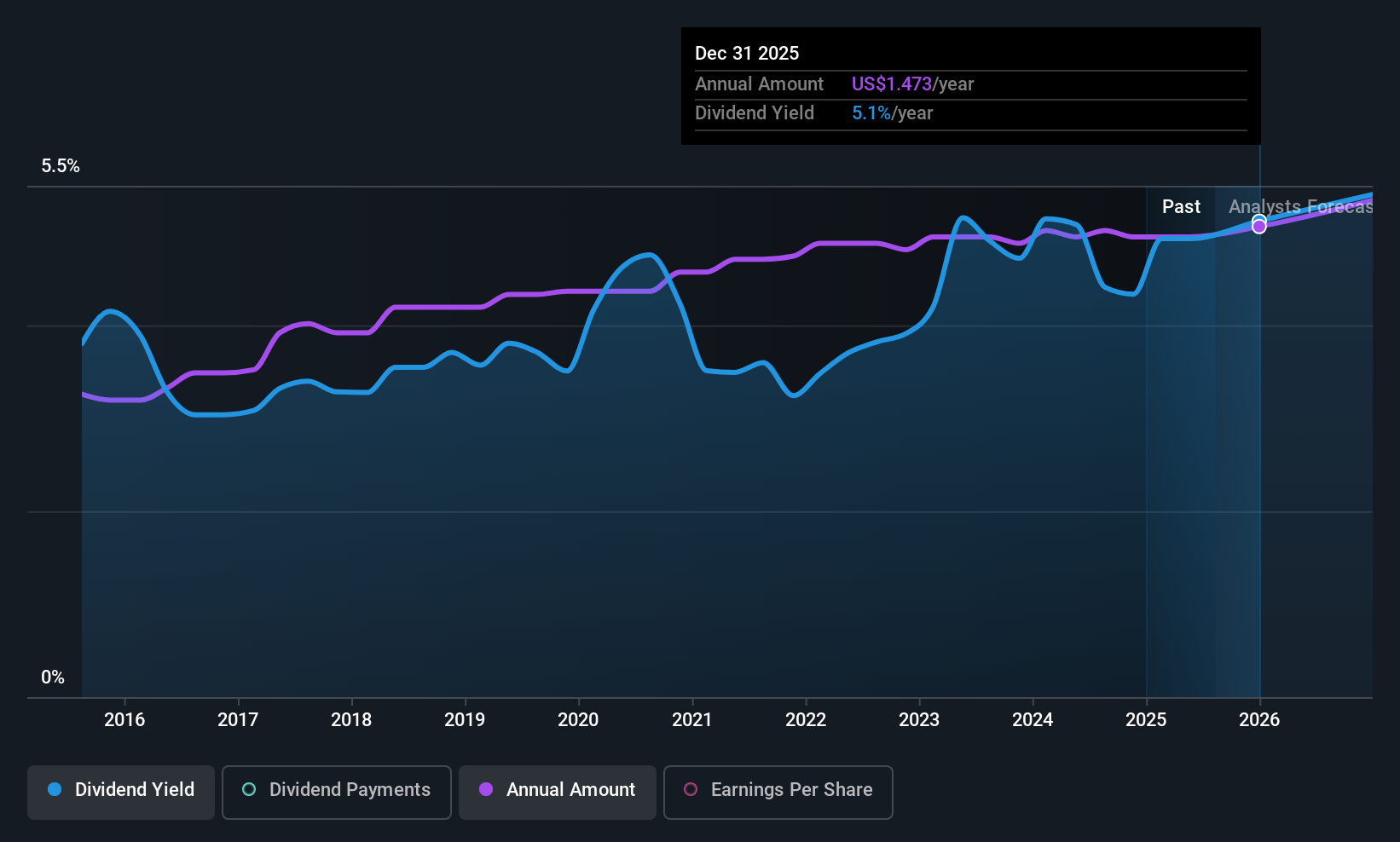Click the US$1.473 annual amount value
The width and height of the screenshot is (1400, 842).
tap(891, 84)
